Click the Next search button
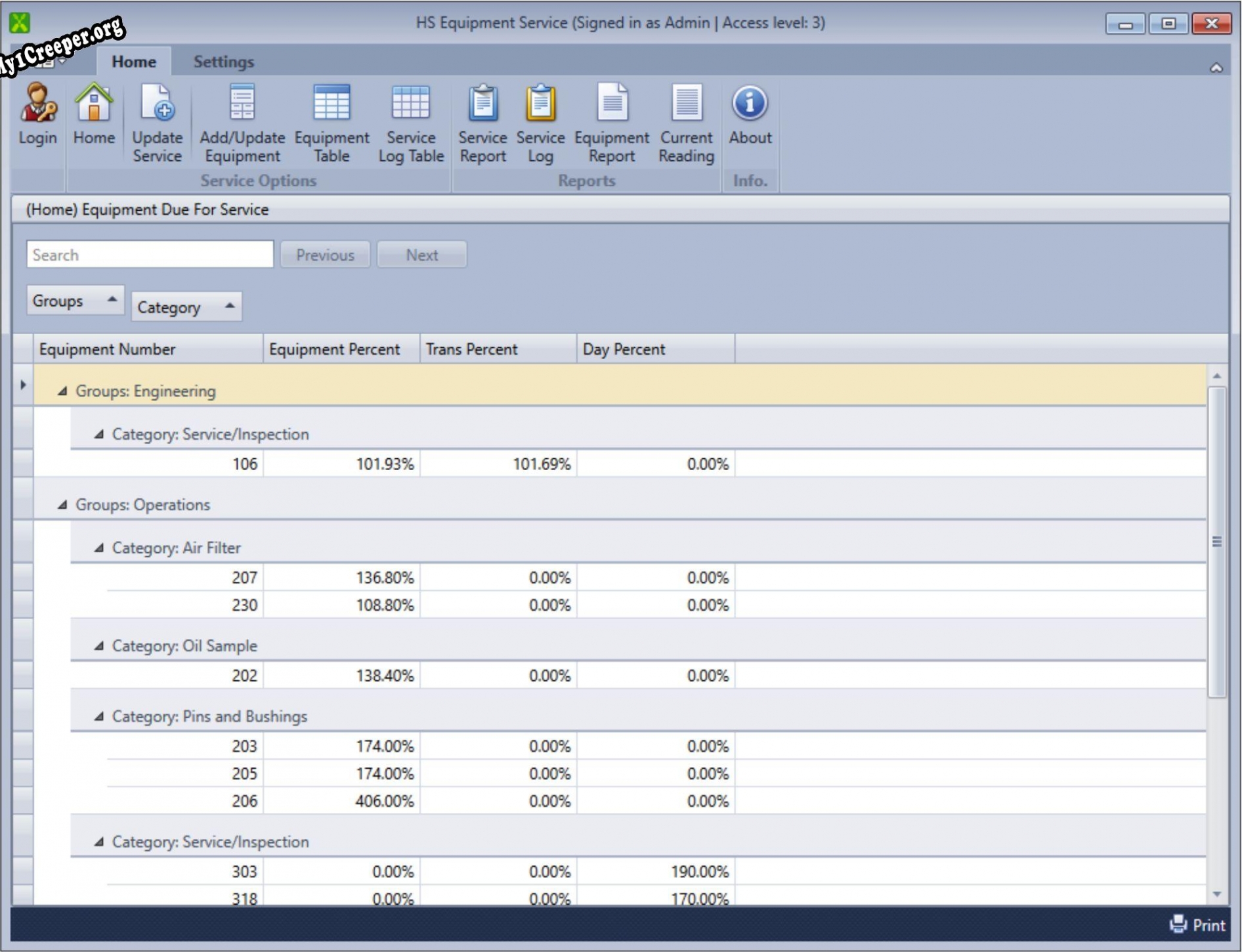 click(x=421, y=255)
